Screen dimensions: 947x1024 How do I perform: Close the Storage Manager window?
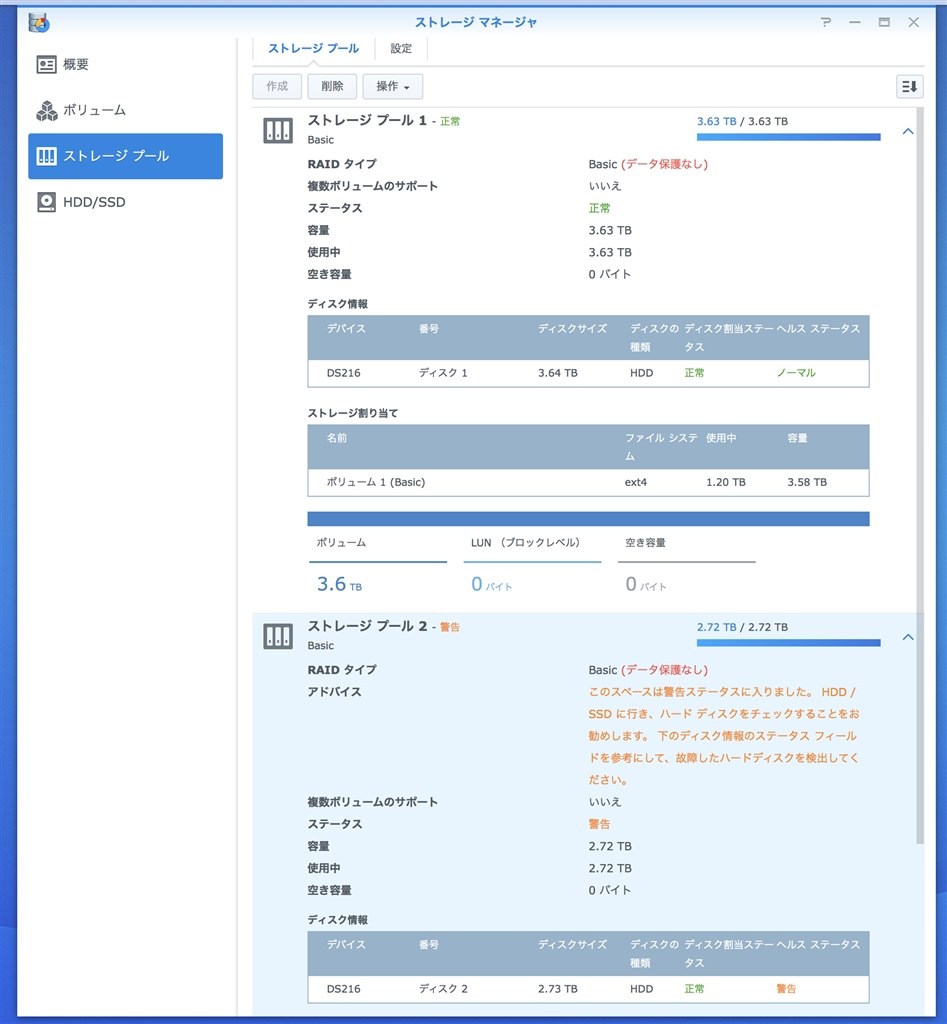tap(914, 22)
